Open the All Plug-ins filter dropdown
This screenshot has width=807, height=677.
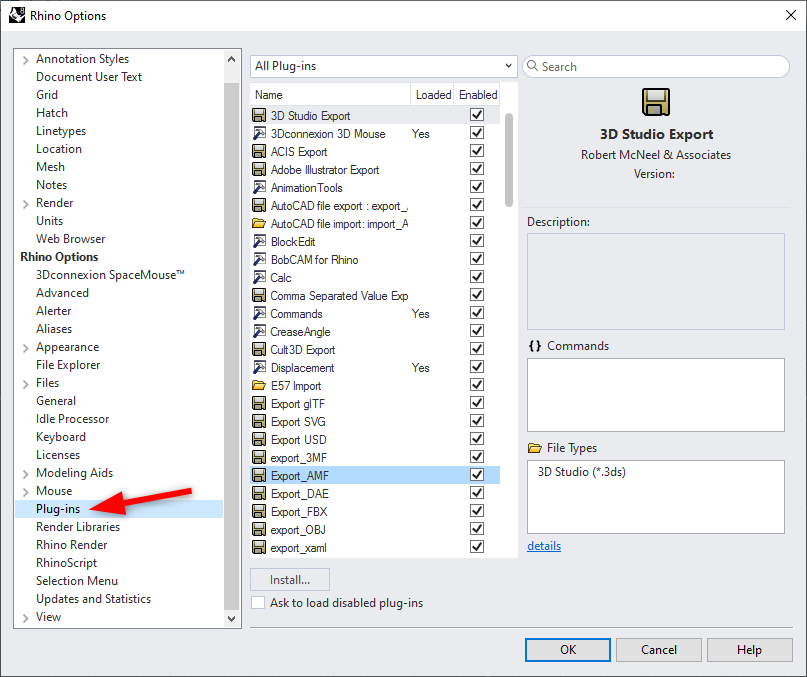(x=383, y=66)
